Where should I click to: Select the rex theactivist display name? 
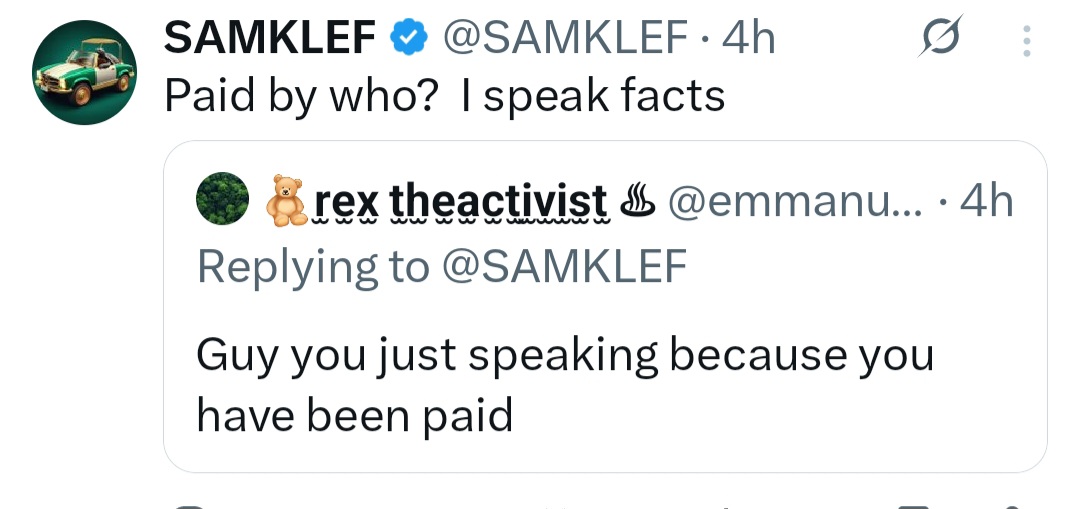pyautogui.click(x=460, y=202)
